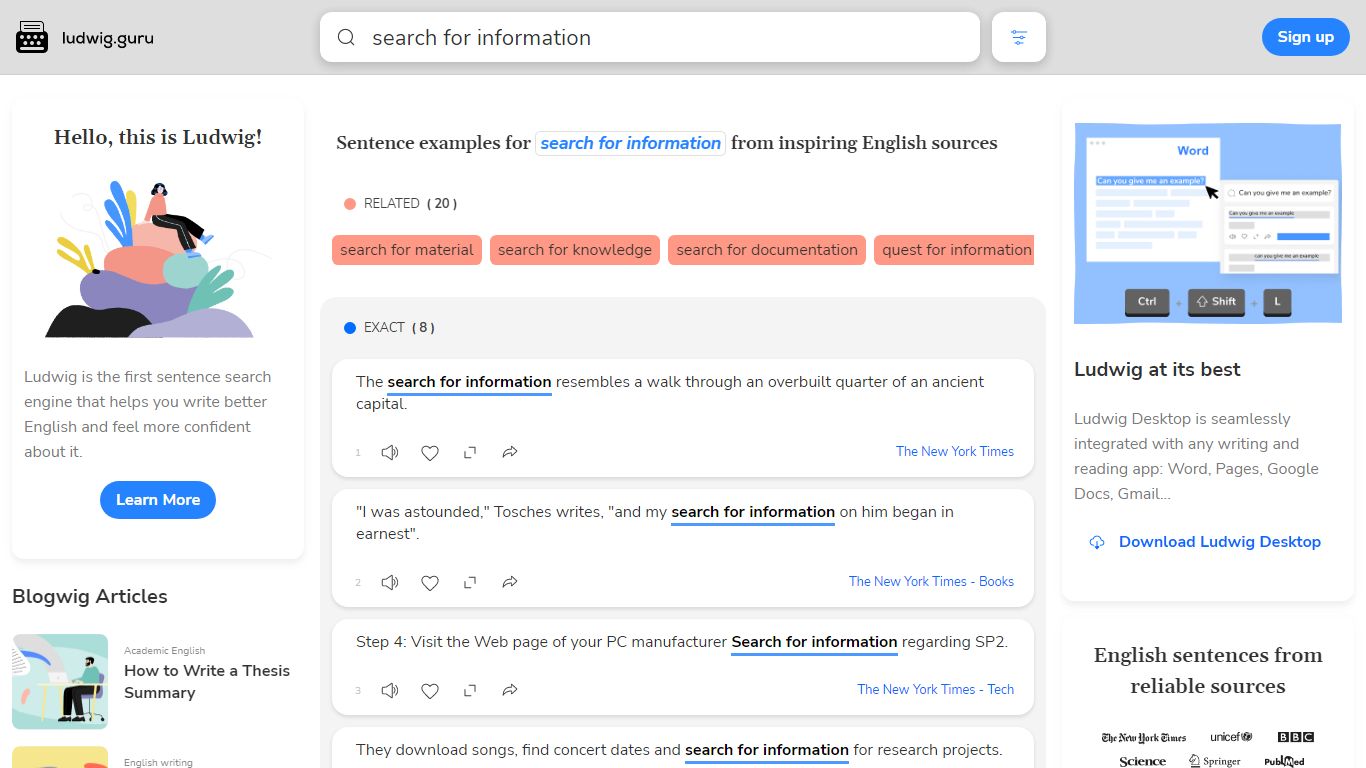This screenshot has height=768, width=1366.
Task: Favorite the Tosches sentence with heart icon
Action: pyautogui.click(x=430, y=583)
